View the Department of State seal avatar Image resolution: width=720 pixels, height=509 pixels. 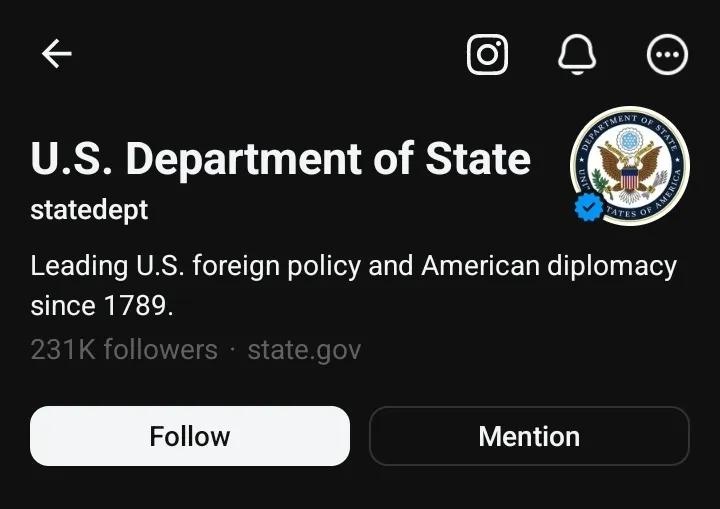pos(630,165)
